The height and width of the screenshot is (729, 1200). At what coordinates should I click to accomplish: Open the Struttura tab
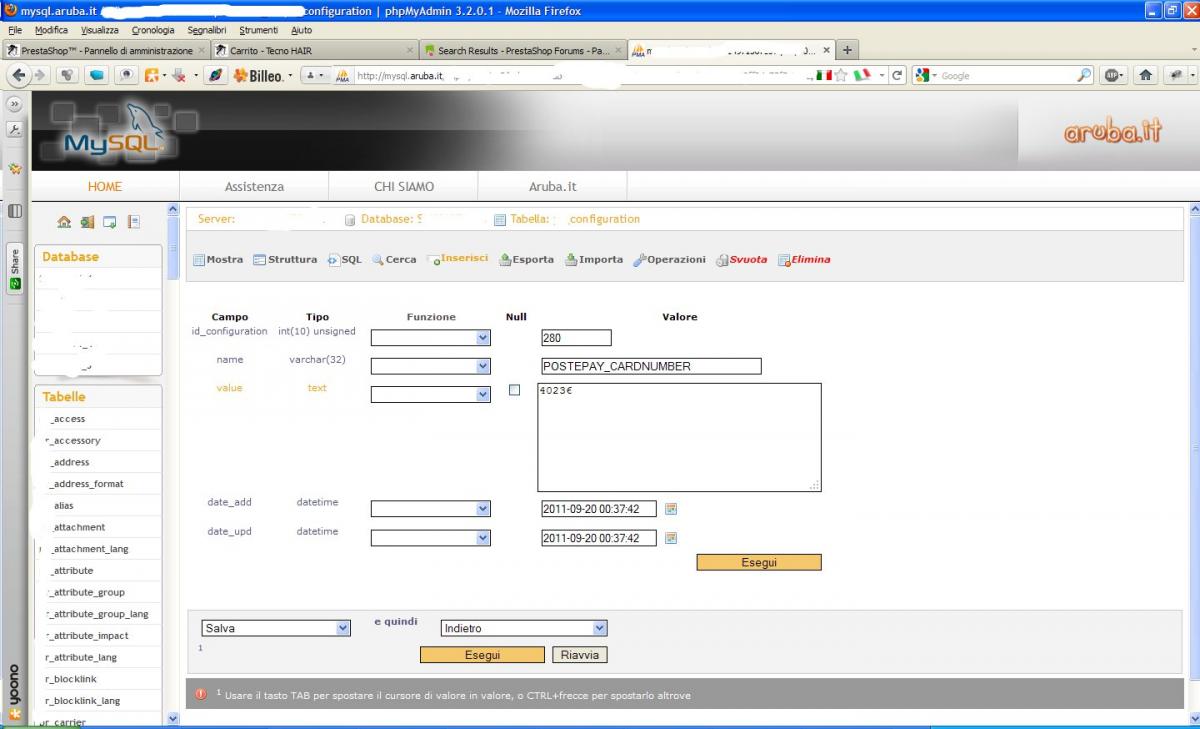point(285,260)
